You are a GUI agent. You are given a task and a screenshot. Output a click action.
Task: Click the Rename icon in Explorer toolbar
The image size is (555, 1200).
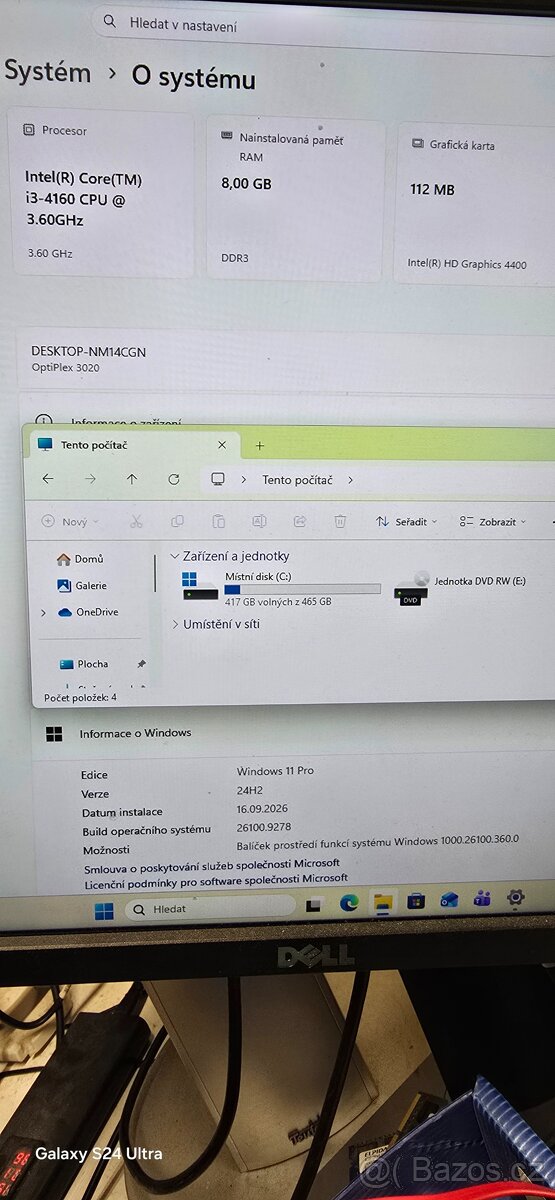point(259,521)
